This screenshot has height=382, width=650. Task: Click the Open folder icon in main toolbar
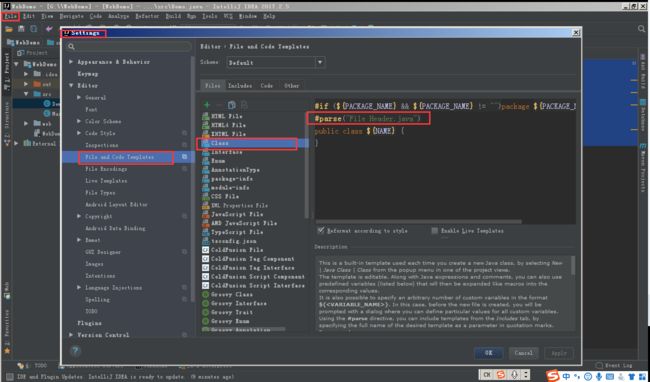coord(9,29)
